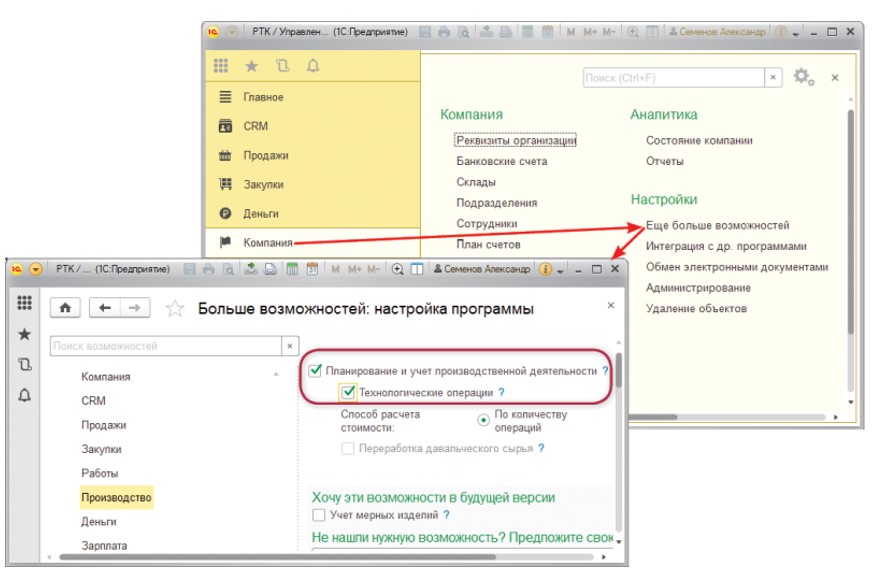Viewport: 874px width, 576px height.
Task: Click the Реквизиты организации link
Action: [516, 141]
